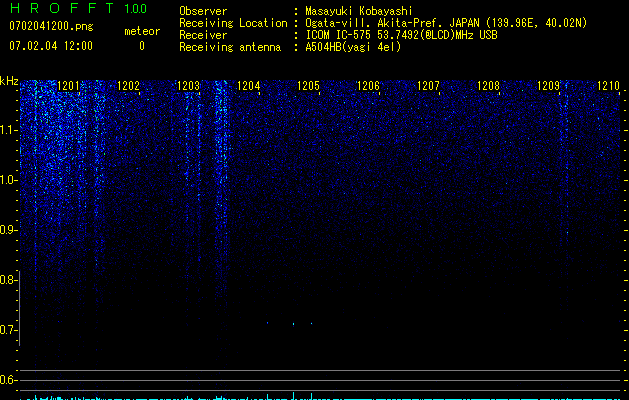This screenshot has height=400, width=629.
Task: Click the ICOM IC-575 receiver text
Action: pyautogui.click(x=401, y=35)
